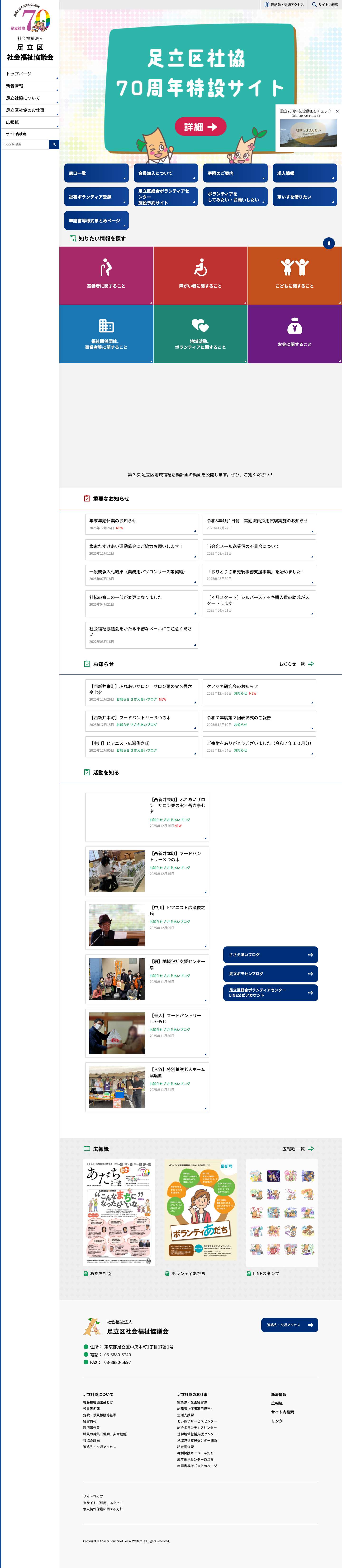Open 一般競争入札結果 notice
Image resolution: width=342 pixels, height=1568 pixels.
(x=142, y=575)
